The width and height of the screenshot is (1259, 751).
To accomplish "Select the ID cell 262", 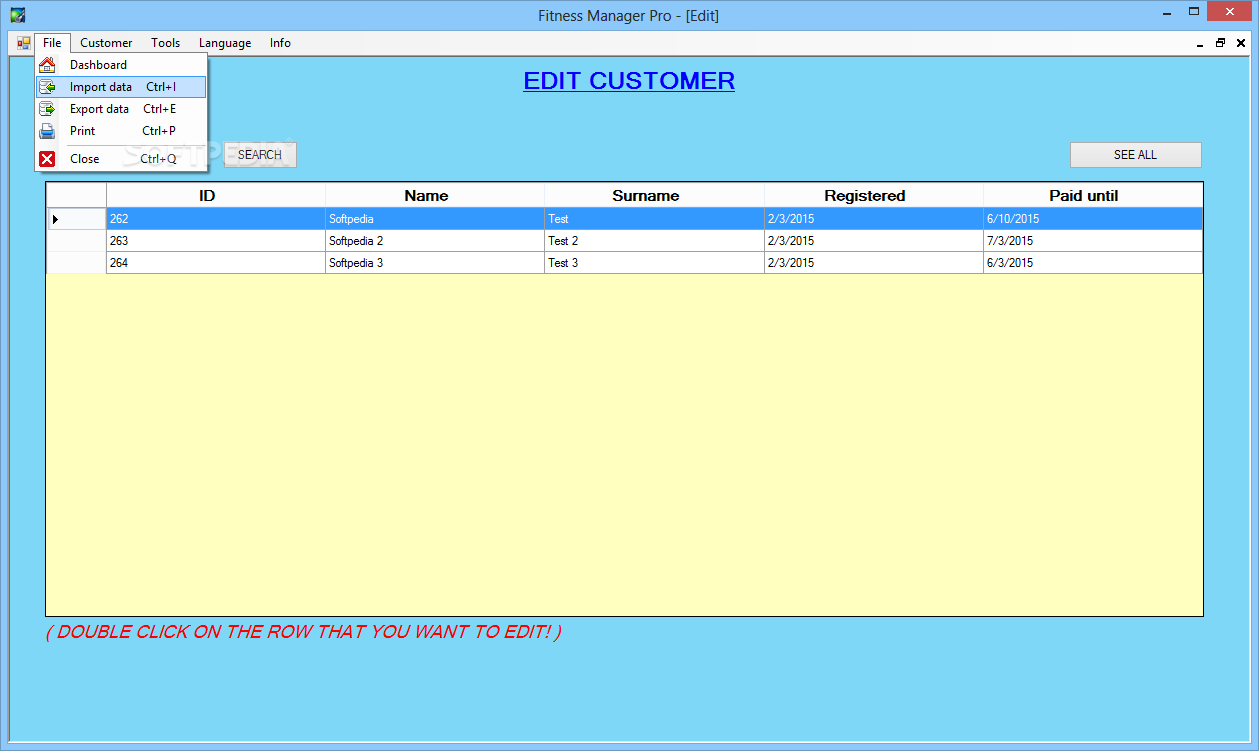I will 216,219.
